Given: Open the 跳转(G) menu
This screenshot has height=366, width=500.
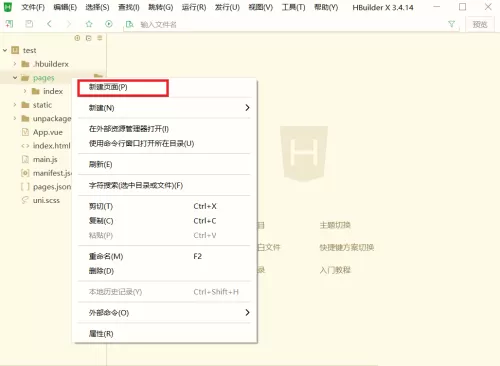Looking at the screenshot, I should [x=161, y=7].
